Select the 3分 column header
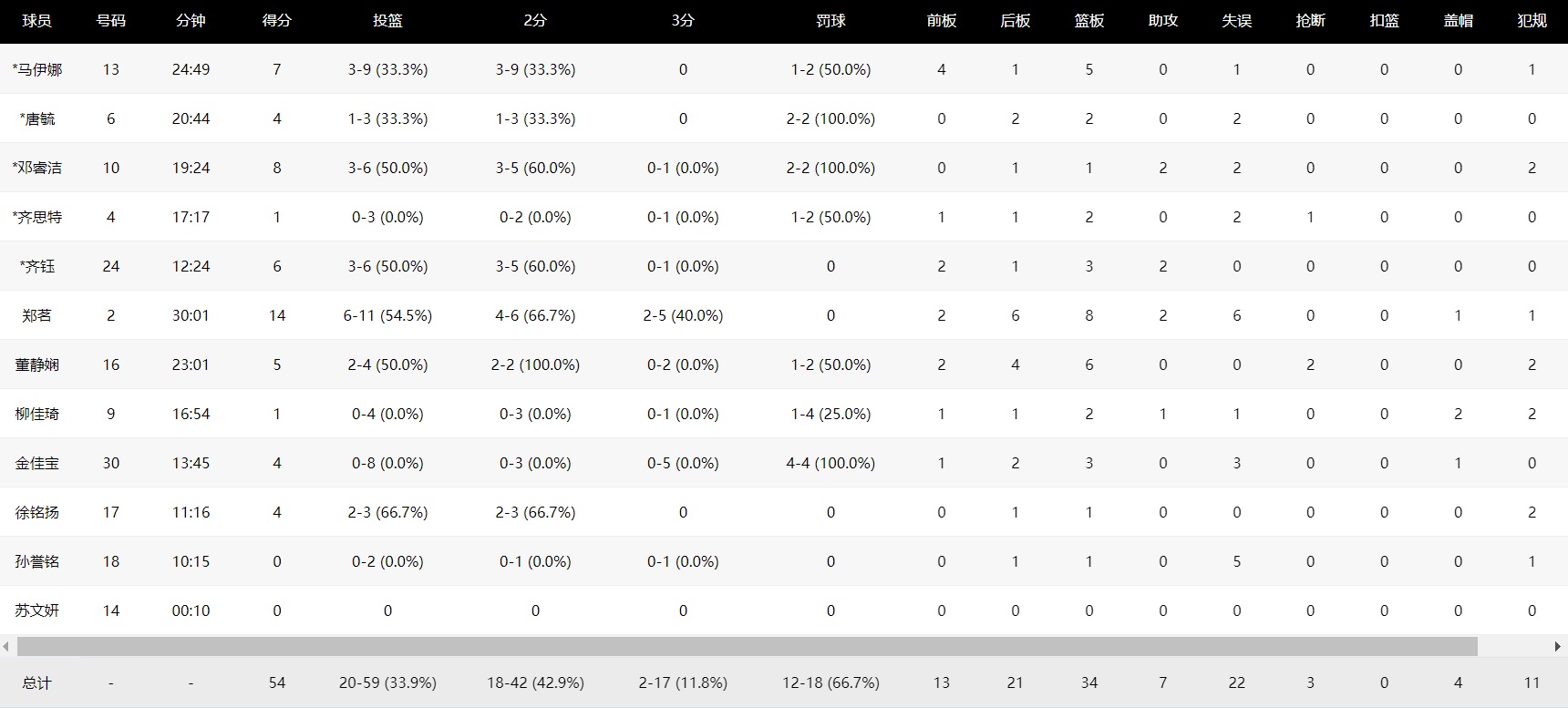Image resolution: width=1568 pixels, height=708 pixels. (x=683, y=21)
